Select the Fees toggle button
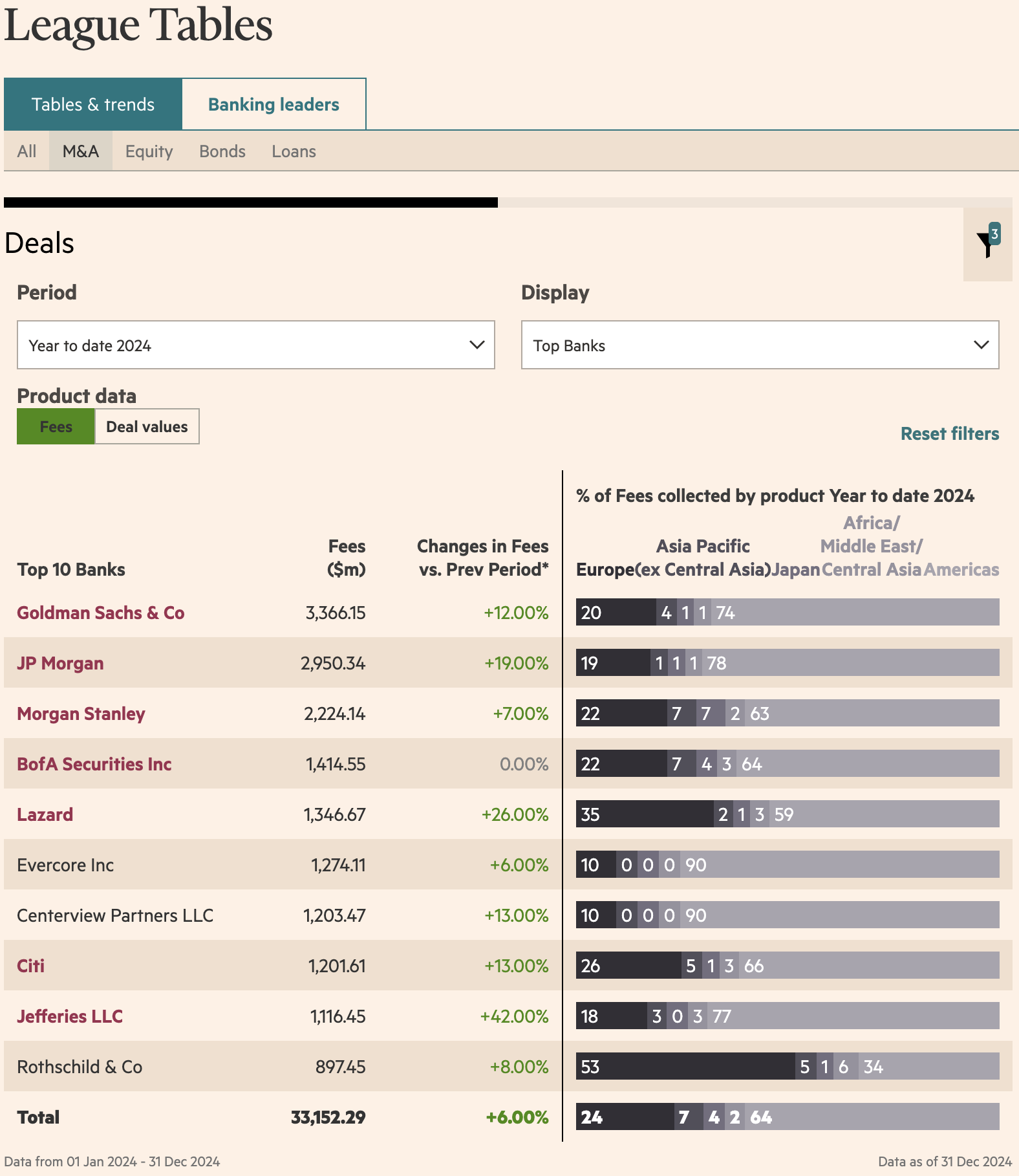Viewport: 1019px width, 1176px height. [56, 426]
